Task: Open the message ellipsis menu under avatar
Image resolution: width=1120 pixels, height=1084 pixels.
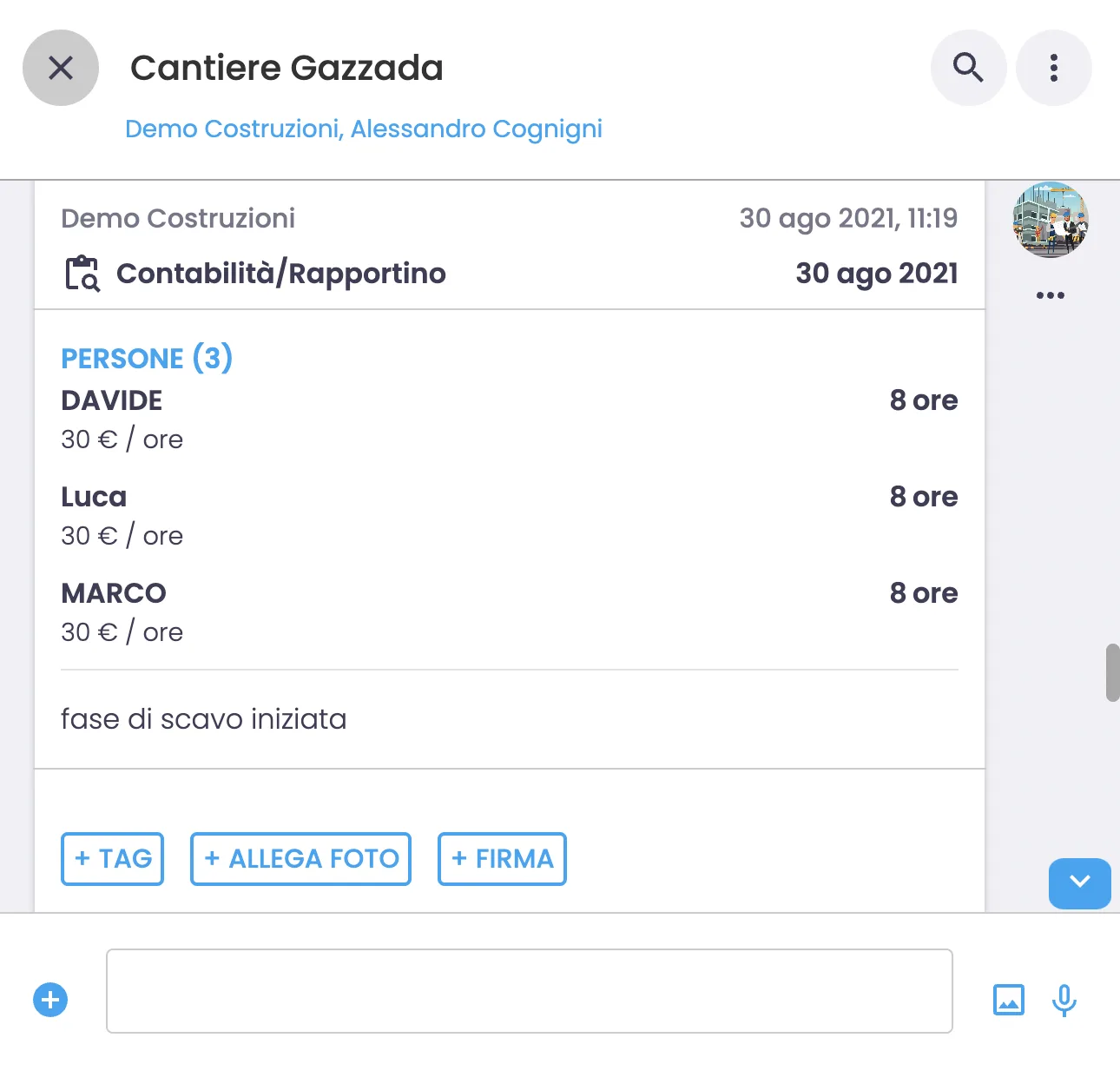Action: click(x=1050, y=295)
